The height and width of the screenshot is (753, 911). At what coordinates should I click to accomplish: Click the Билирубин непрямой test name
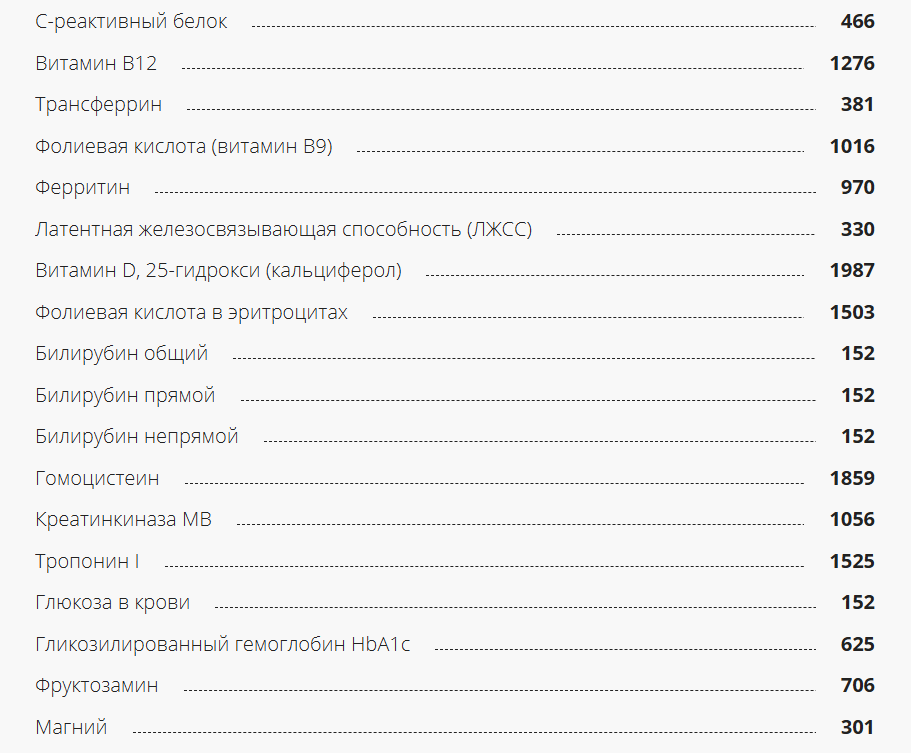point(137,437)
